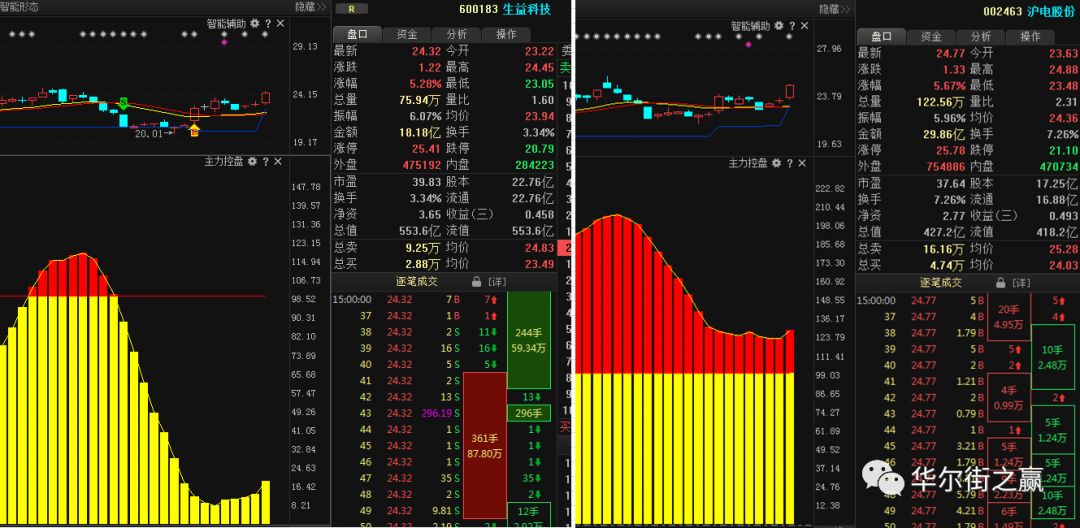Click 生益科技 市盈 value 39.83
Screen dimensions: 1080x528
(x=426, y=183)
